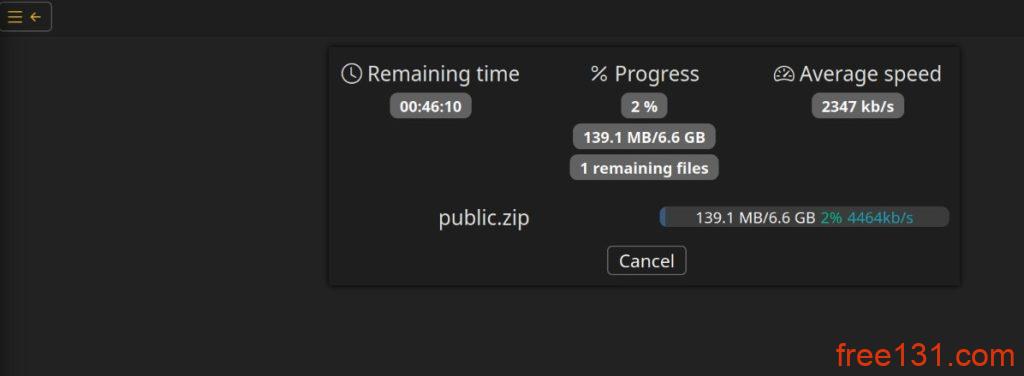Click the 139.1 MB/6.6 GB size badge
The height and width of the screenshot is (376, 1024).
644,137
